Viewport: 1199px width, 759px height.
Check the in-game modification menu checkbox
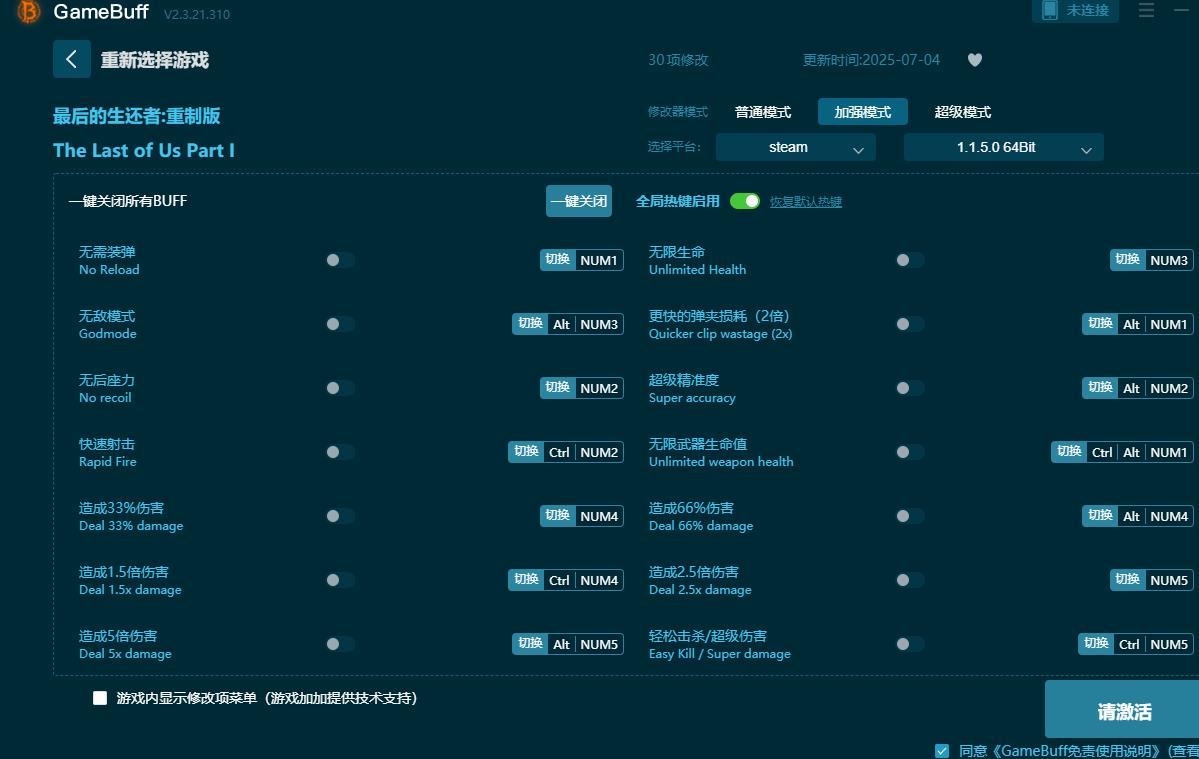99,697
